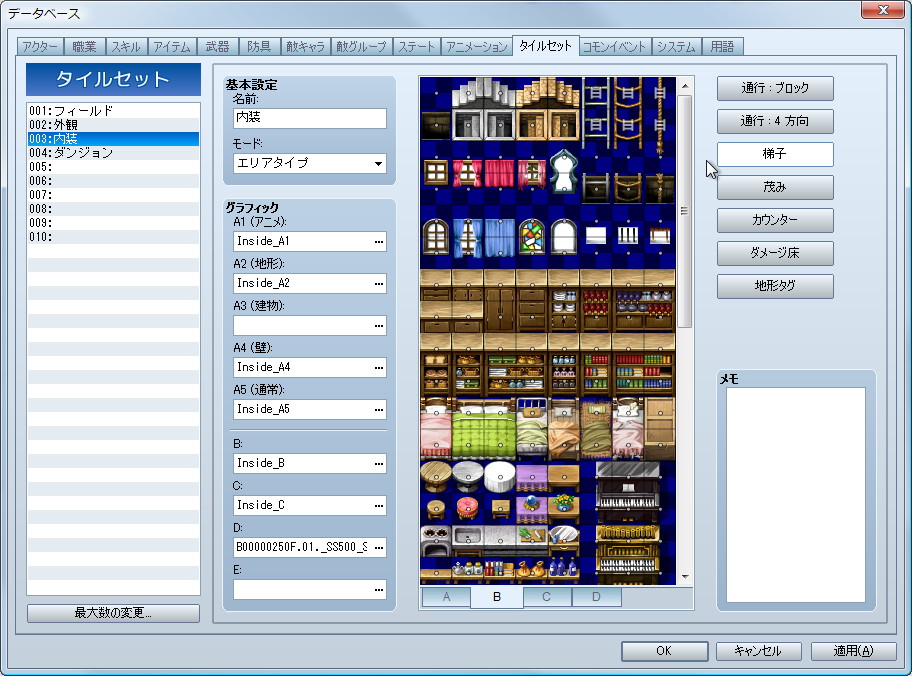Select tileset 002:外観

[113, 124]
